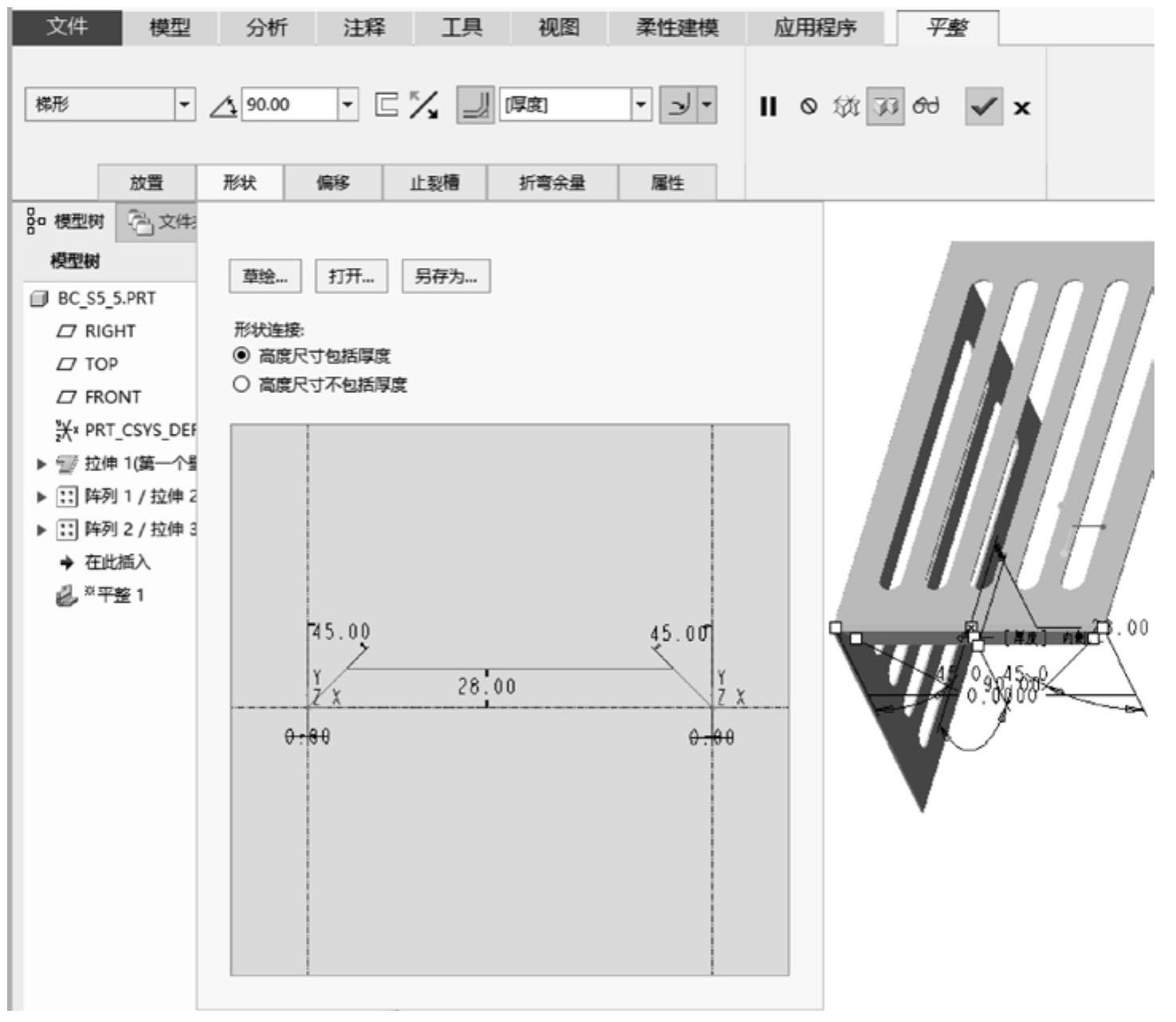Expand the 阵列 1 / 拉伸 2 node
The width and height of the screenshot is (1176, 1022).
pos(41,497)
